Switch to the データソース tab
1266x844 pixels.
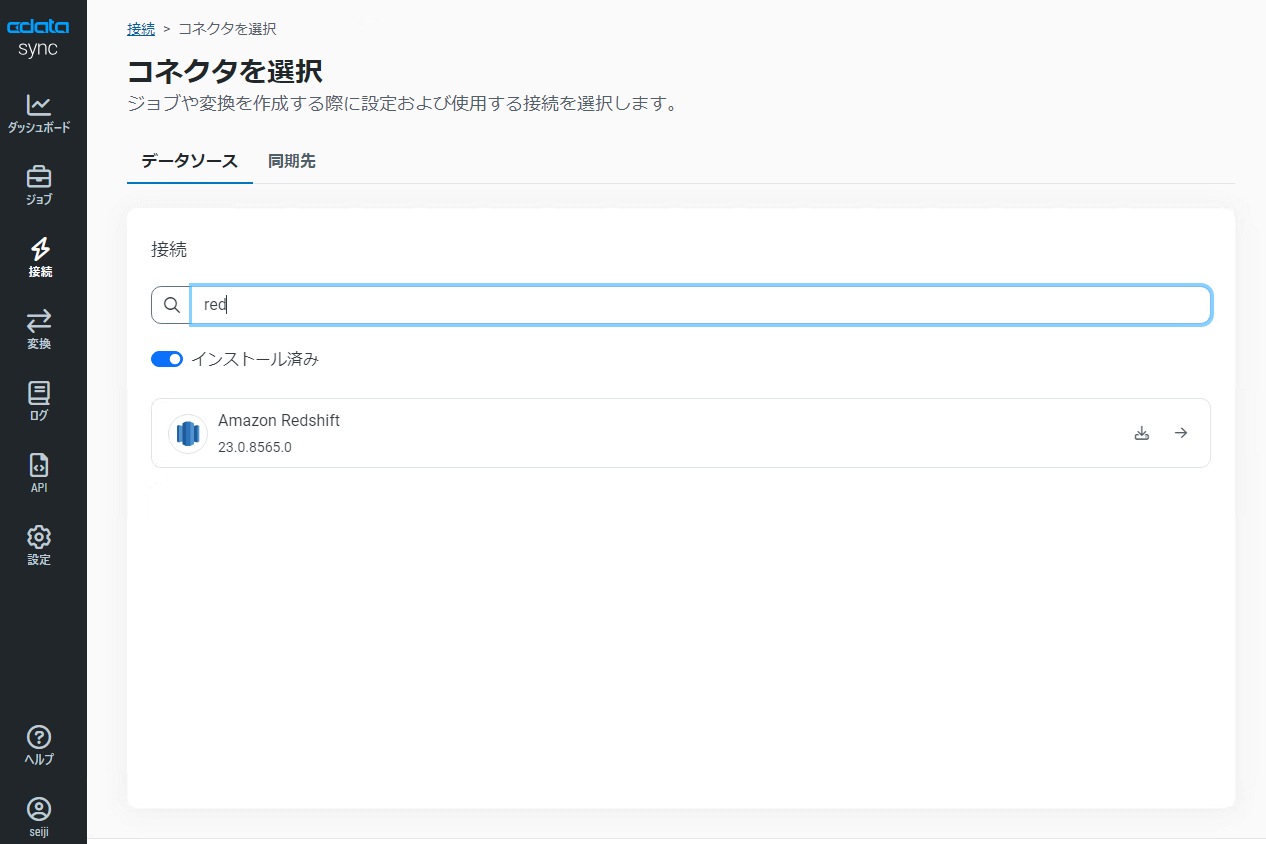coord(190,161)
